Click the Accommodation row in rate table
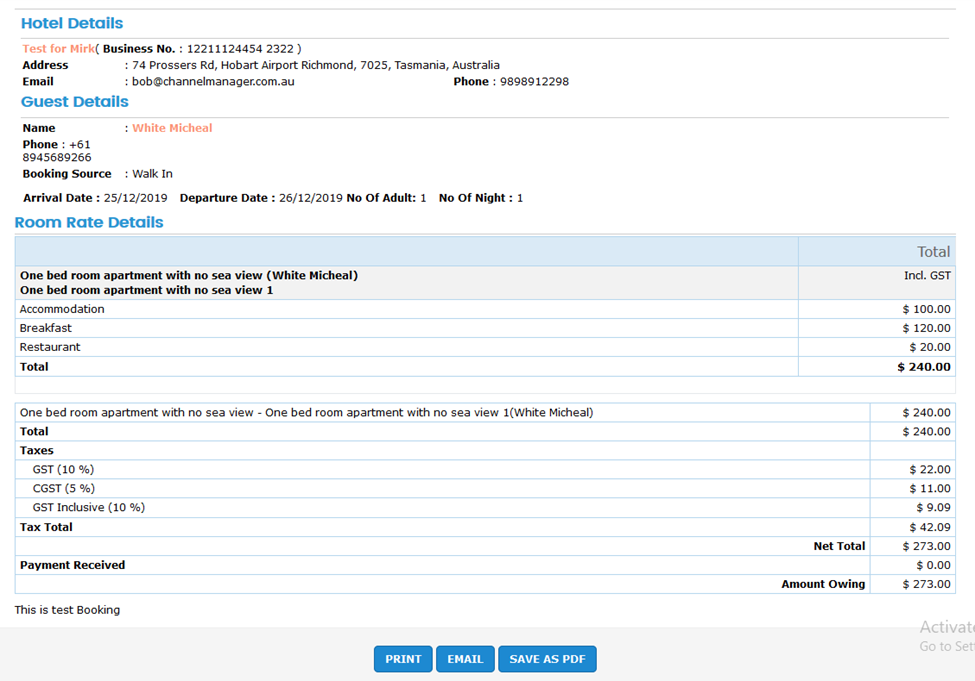The height and width of the screenshot is (681, 975). (62, 310)
